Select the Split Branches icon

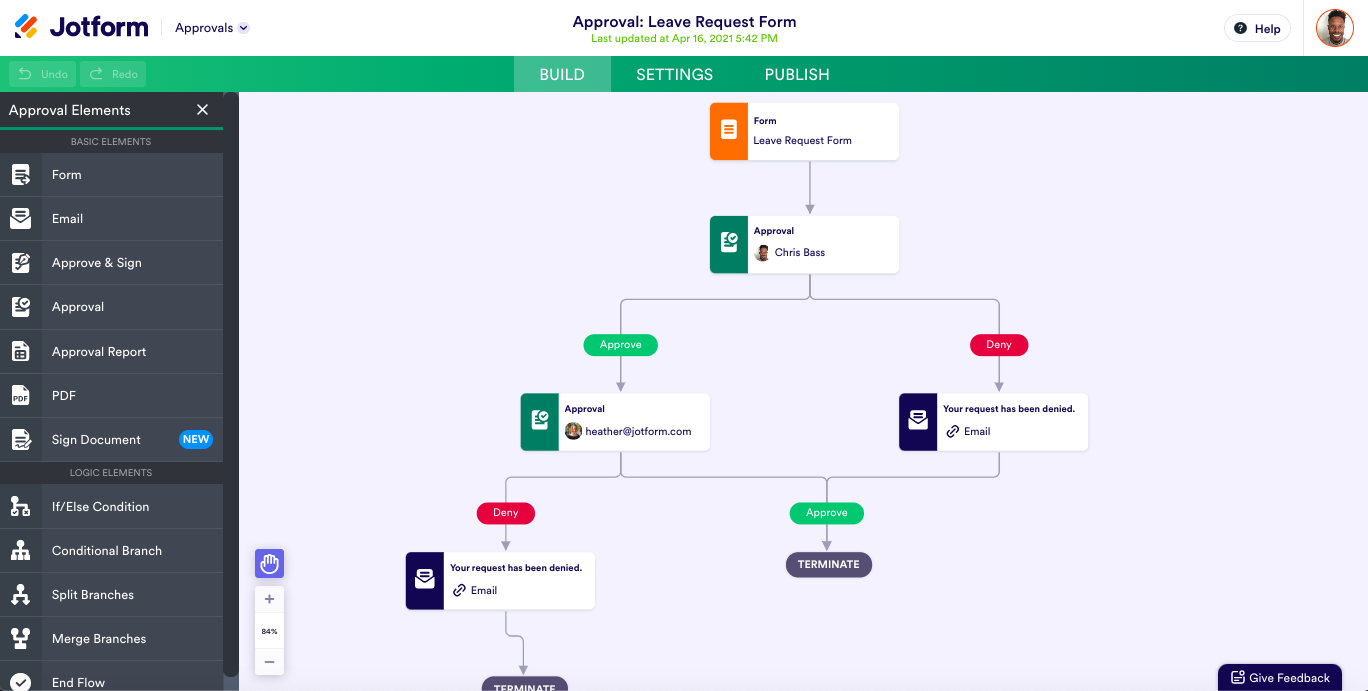[x=20, y=595]
